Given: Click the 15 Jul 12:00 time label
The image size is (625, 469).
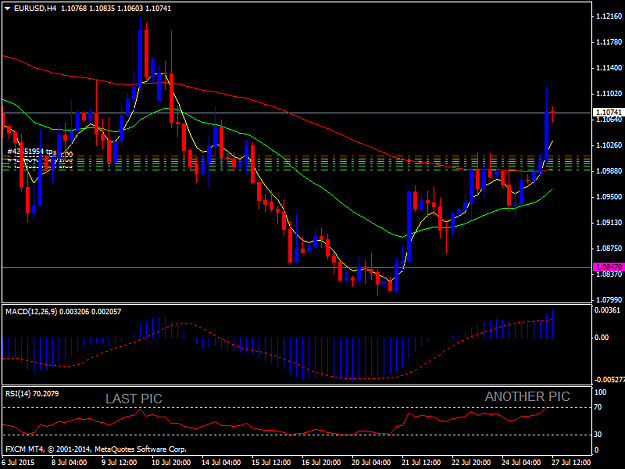Looking at the screenshot, I should (x=271, y=463).
